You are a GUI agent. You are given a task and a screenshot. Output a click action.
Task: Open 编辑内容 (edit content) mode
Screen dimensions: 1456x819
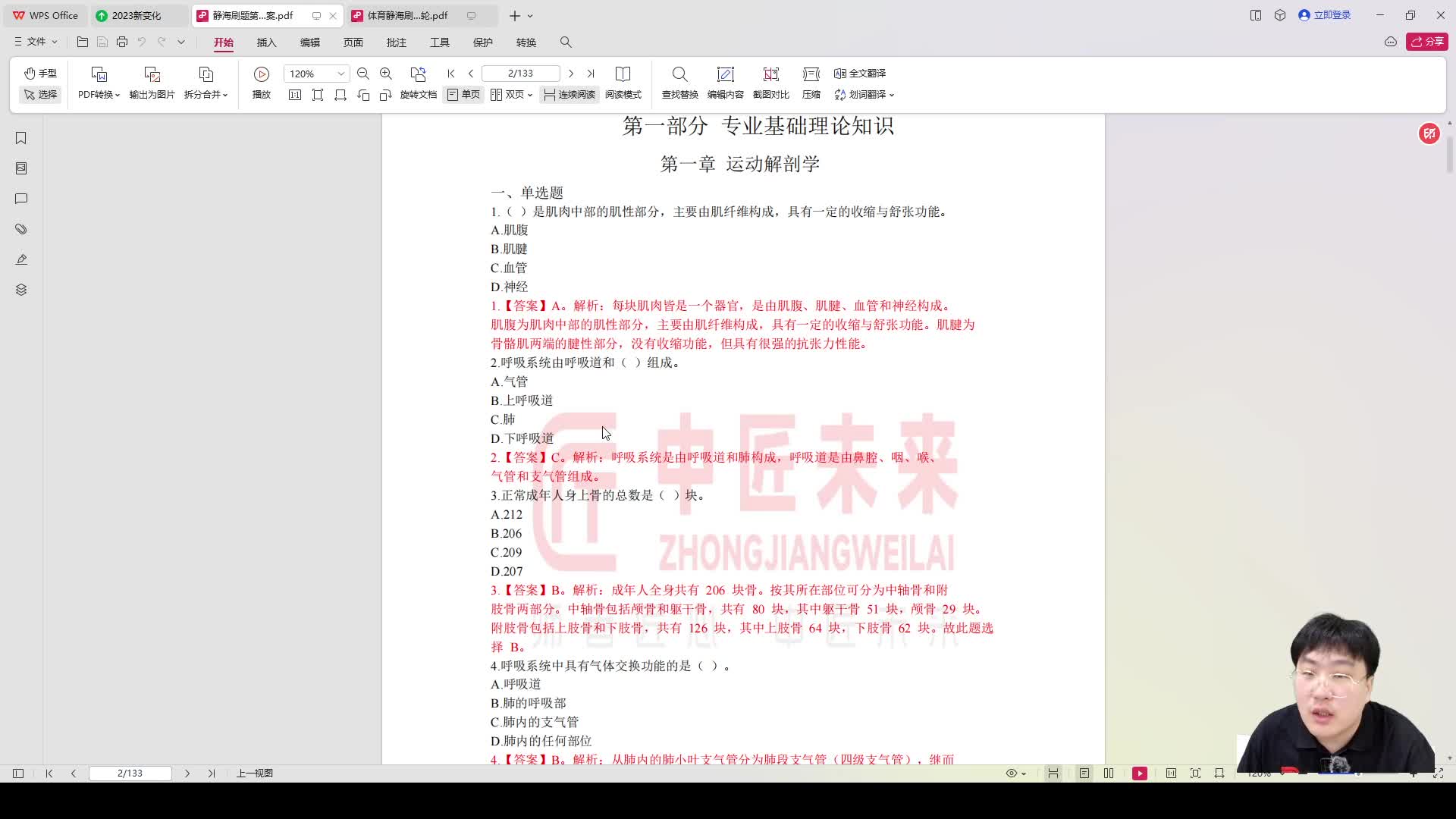point(726,81)
